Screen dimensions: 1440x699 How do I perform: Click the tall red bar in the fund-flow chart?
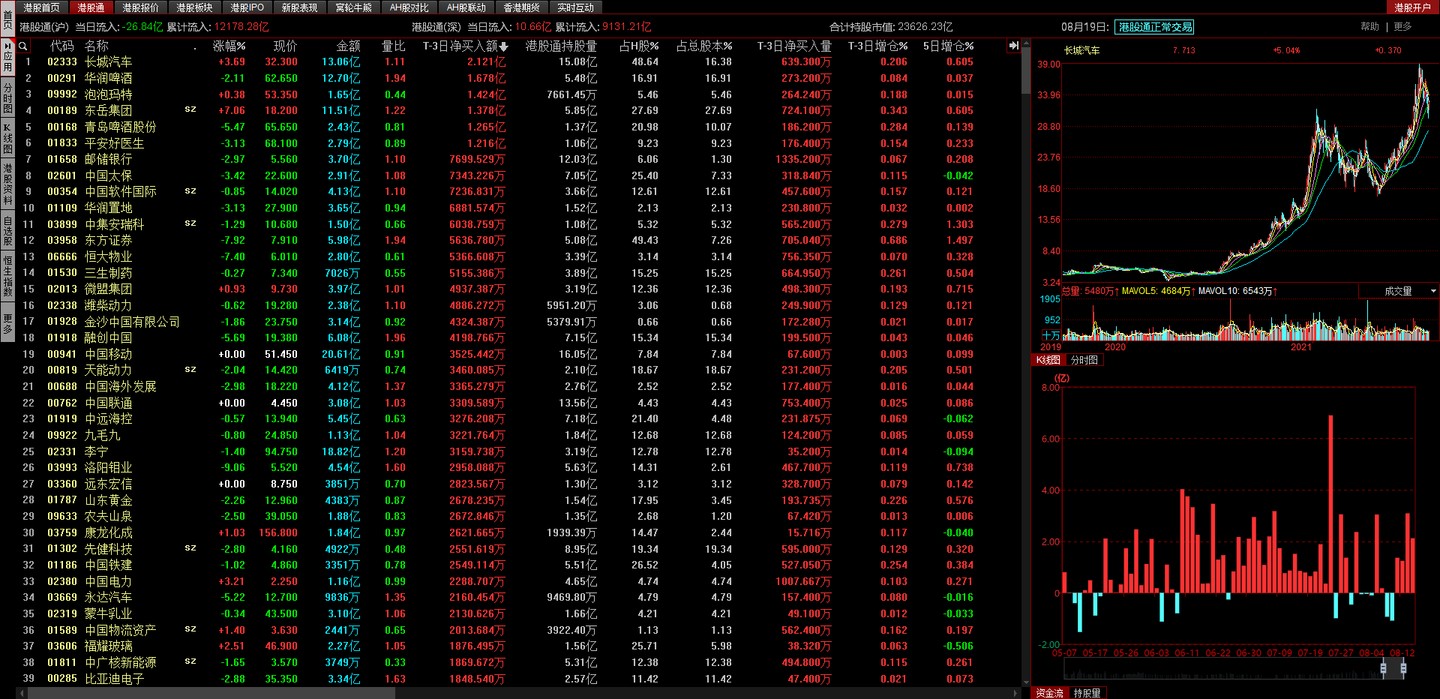coord(1330,504)
